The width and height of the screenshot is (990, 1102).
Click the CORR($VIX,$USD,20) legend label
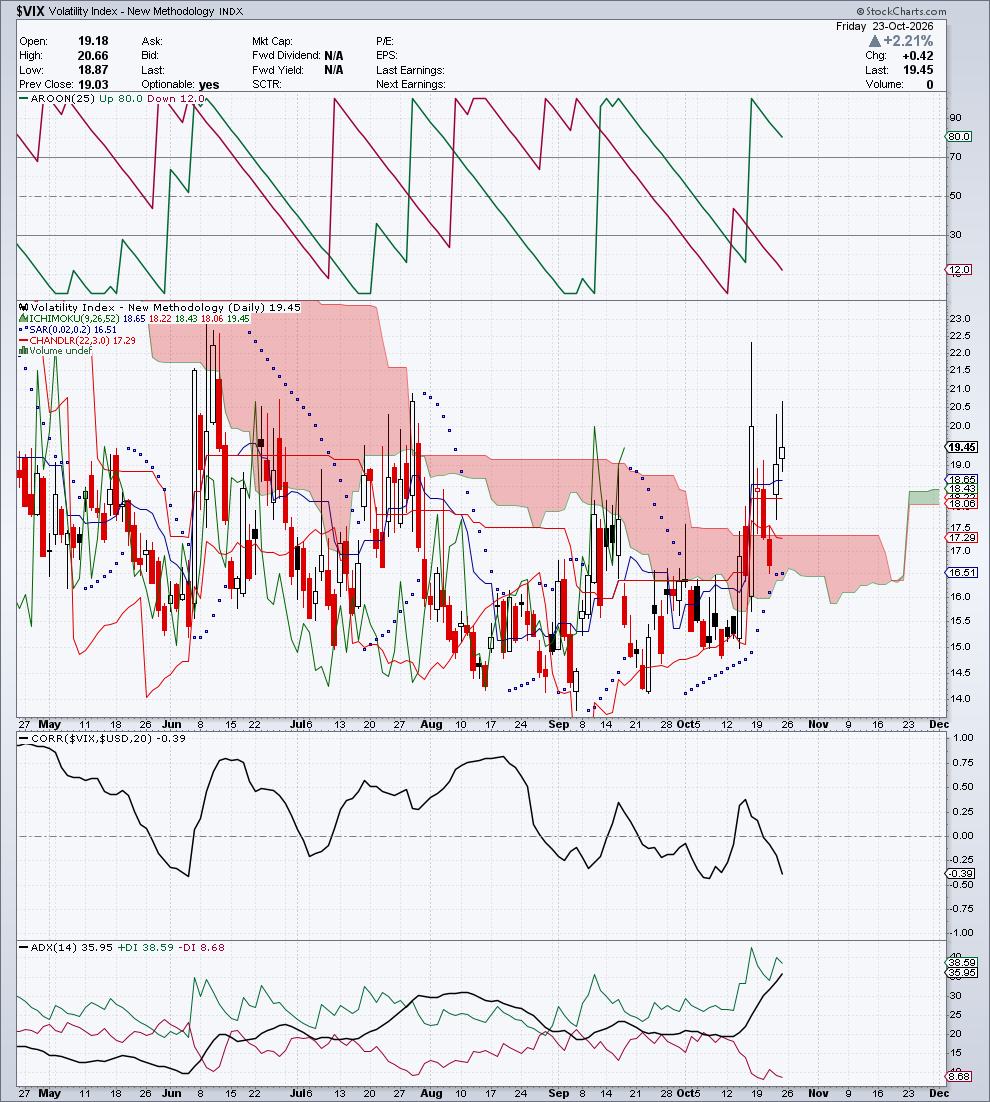pyautogui.click(x=91, y=739)
